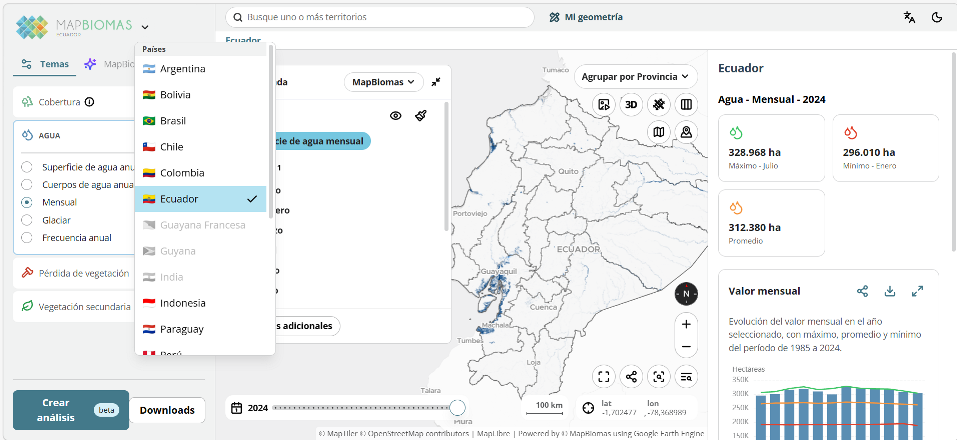
Task: Select the Frecuencia anual radio option
Action: click(27, 238)
